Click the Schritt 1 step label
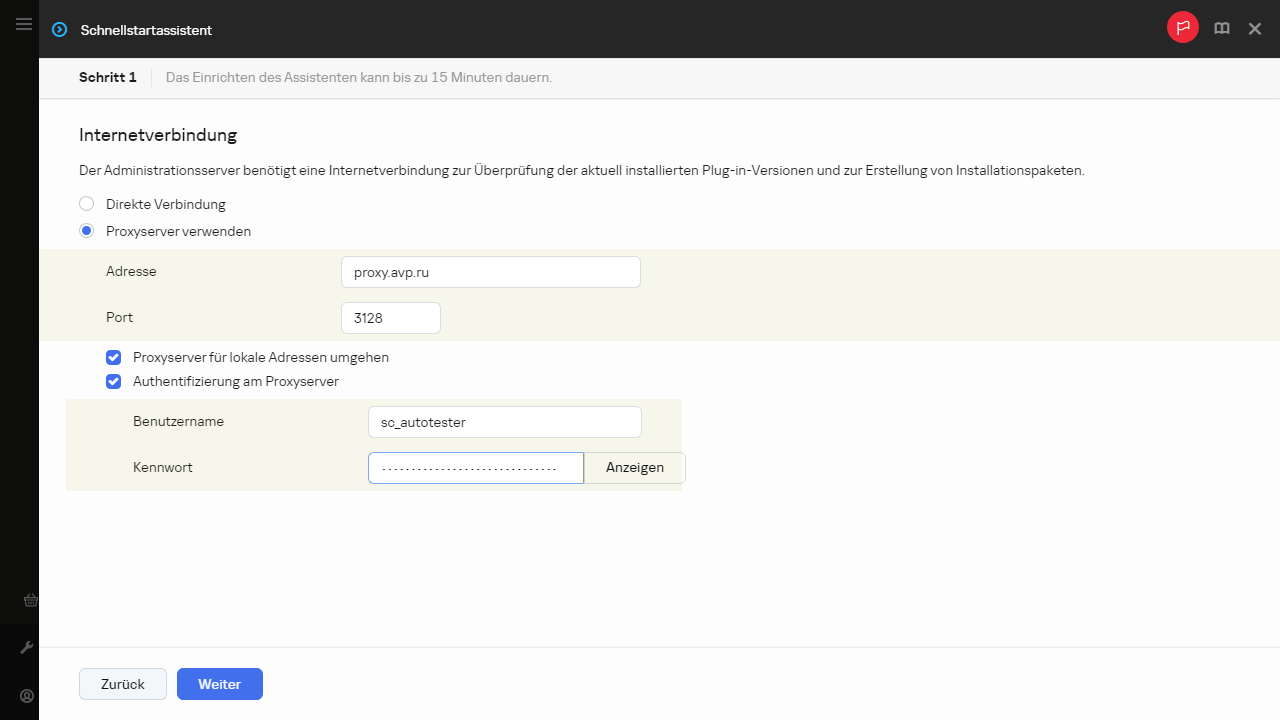The width and height of the screenshot is (1280, 720). (x=108, y=77)
